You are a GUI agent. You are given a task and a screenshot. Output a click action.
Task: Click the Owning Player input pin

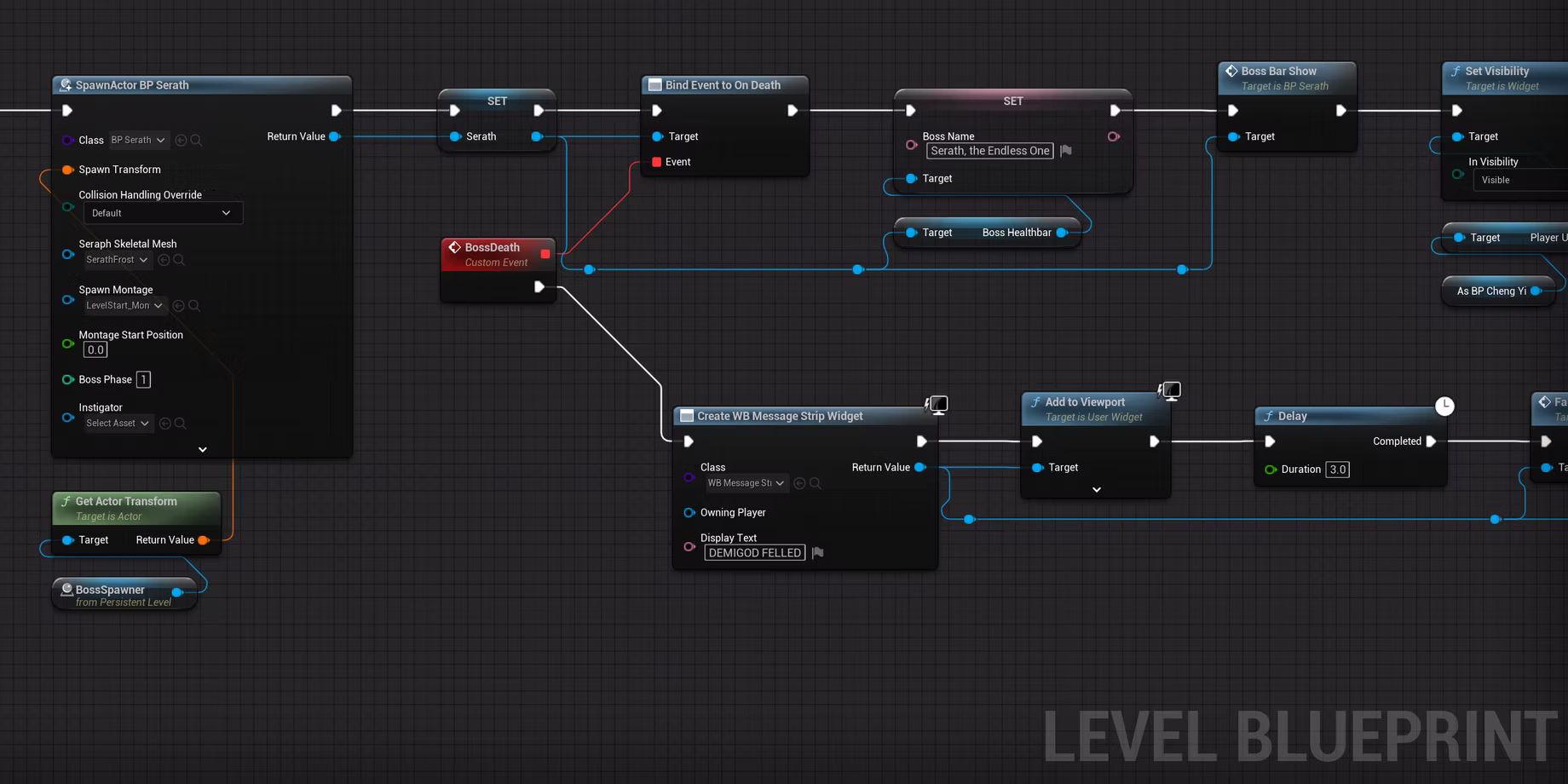pyautogui.click(x=689, y=512)
